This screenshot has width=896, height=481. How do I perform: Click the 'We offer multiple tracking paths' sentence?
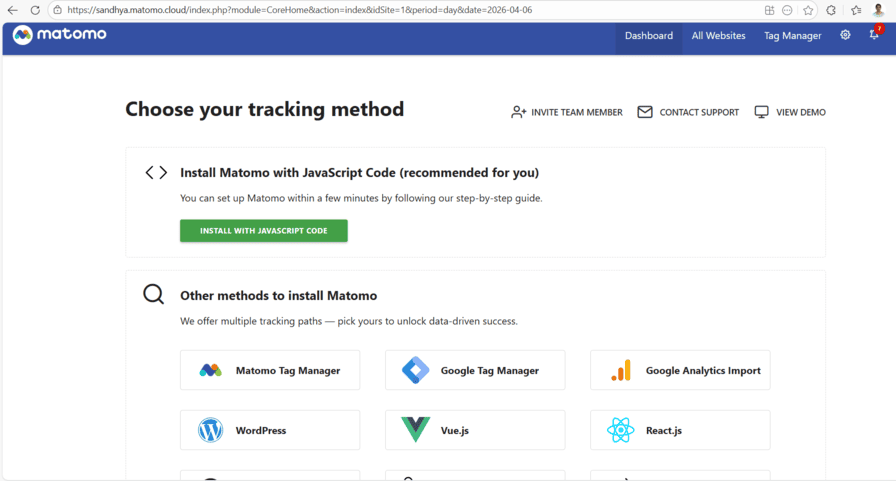coord(349,321)
